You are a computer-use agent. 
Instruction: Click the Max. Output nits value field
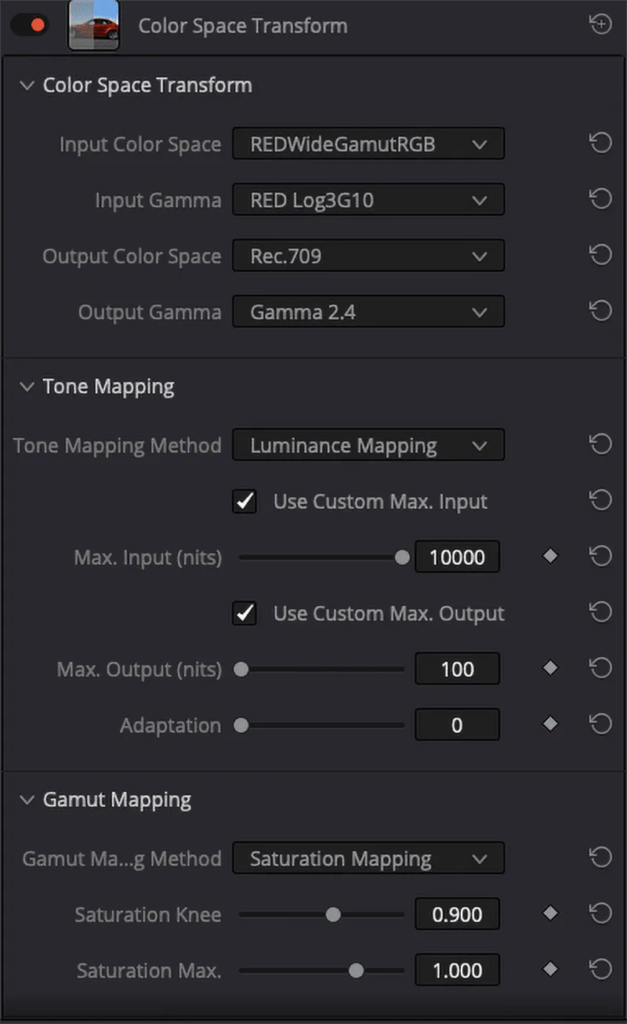pos(457,669)
